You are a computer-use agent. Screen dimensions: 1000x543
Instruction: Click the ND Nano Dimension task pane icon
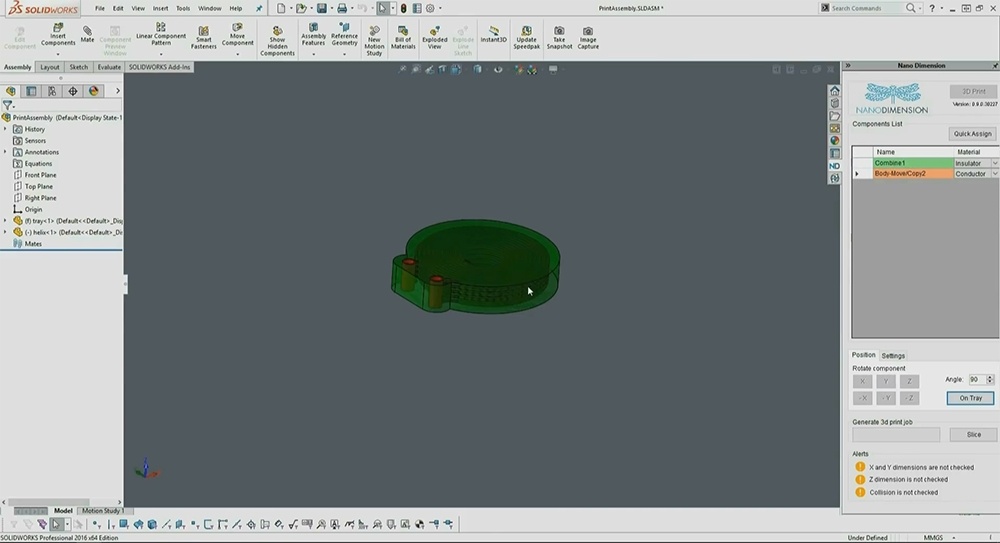pyautogui.click(x=834, y=166)
